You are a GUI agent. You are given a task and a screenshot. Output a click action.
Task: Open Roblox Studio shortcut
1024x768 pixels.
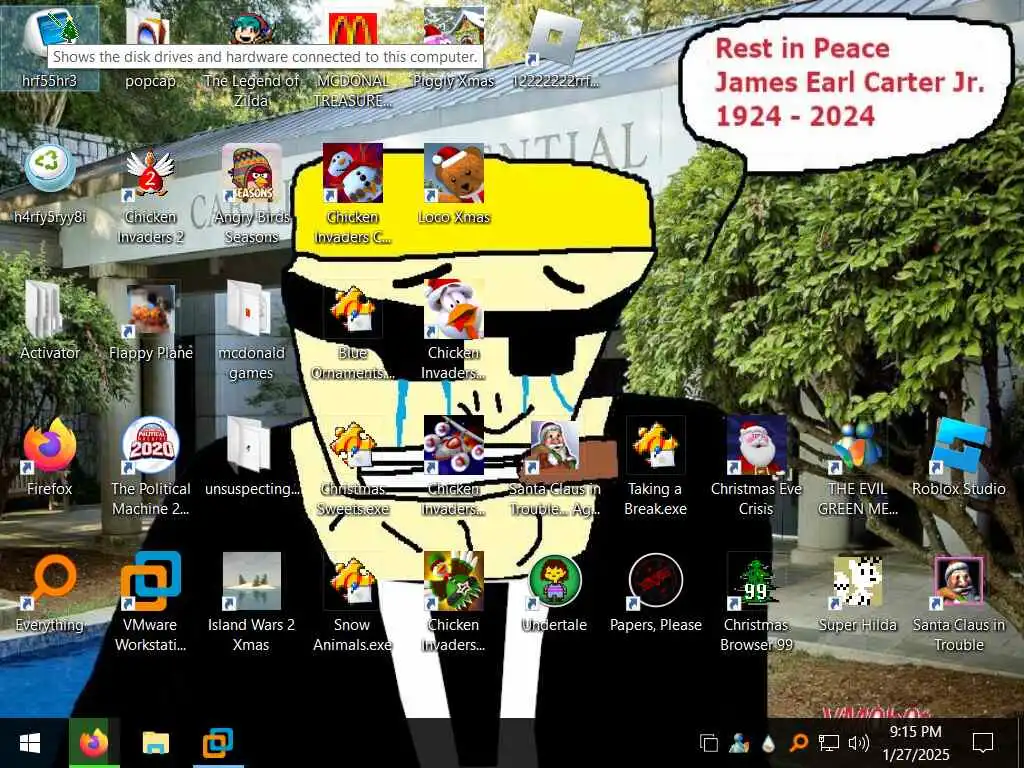[959, 456]
